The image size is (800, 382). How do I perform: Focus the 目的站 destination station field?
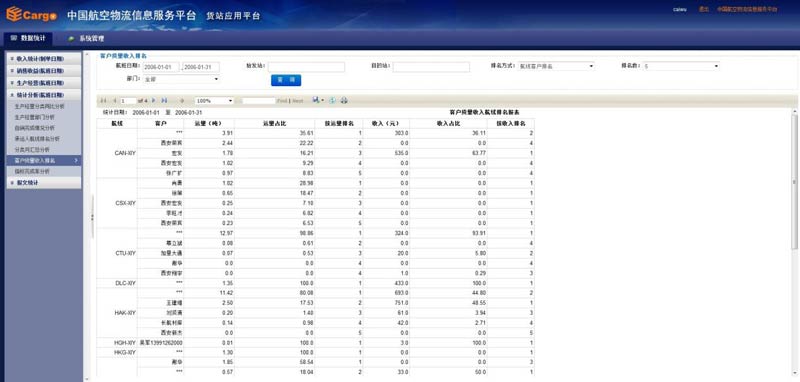click(x=431, y=67)
